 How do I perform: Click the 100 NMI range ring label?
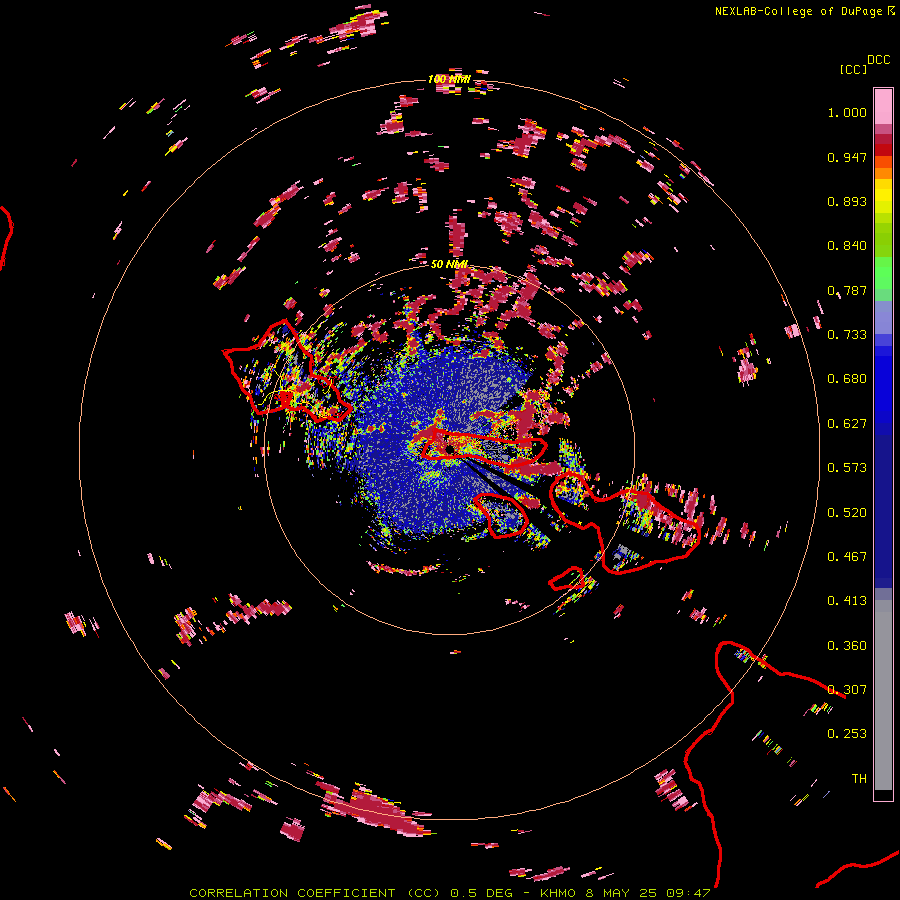pyautogui.click(x=449, y=79)
